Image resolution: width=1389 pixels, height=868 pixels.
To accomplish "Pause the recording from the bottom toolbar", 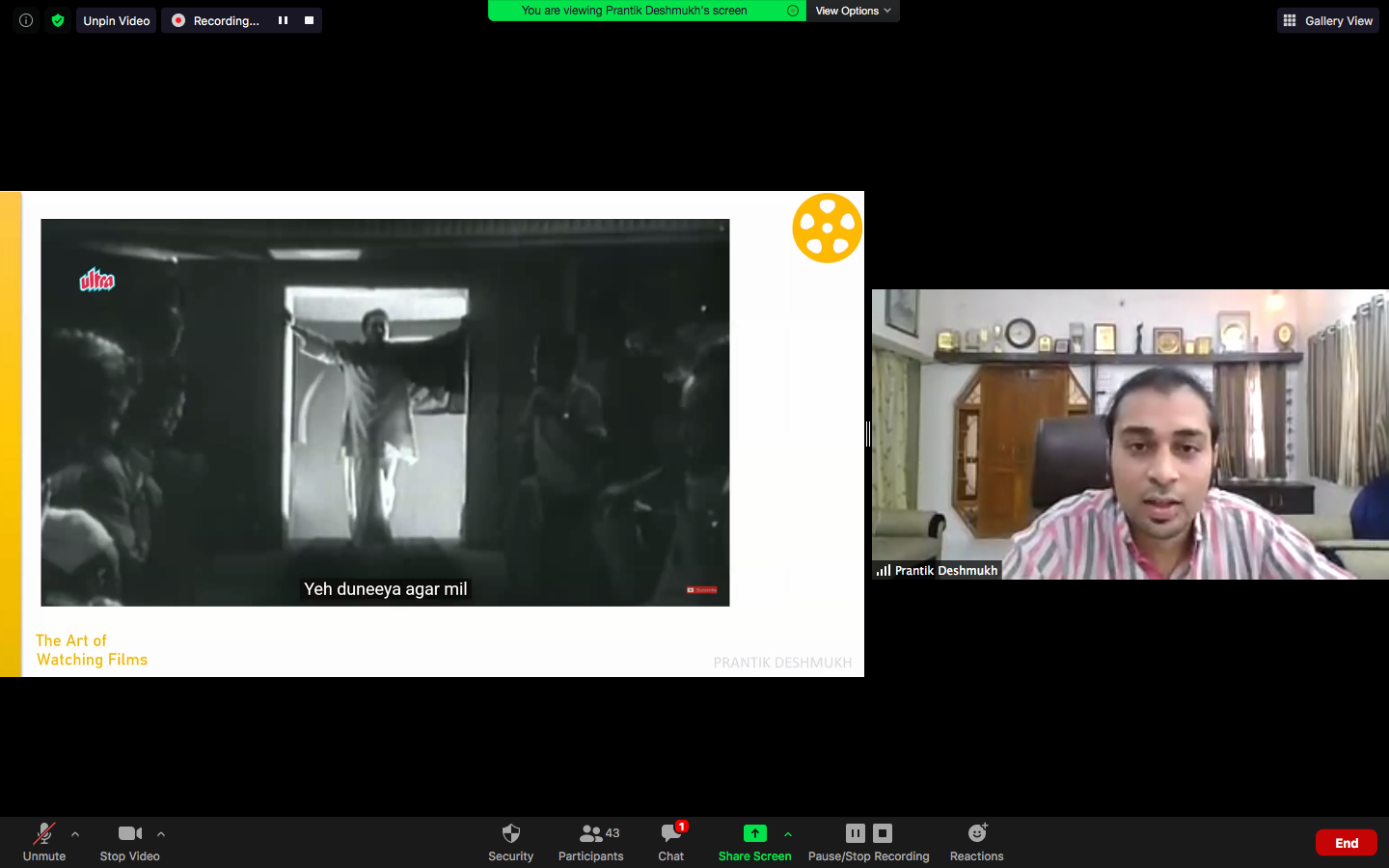I will [x=855, y=833].
